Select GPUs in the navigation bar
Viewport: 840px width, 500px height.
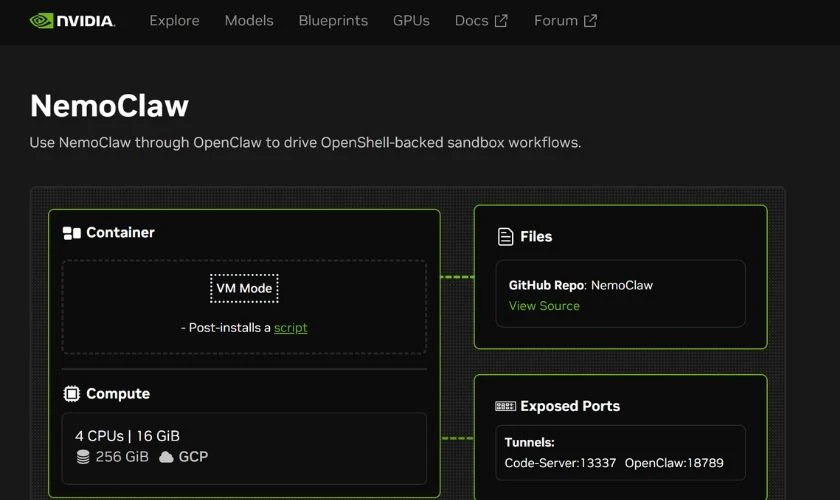411,21
